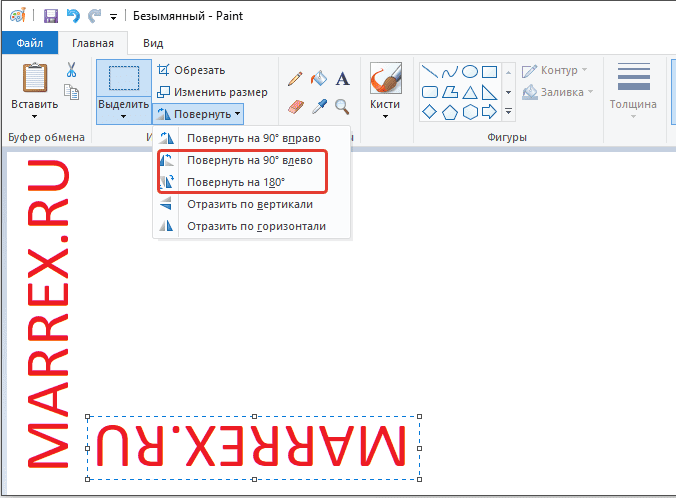This screenshot has width=676, height=498.
Task: Choose Отразить по горизонтали
Action: point(252,226)
